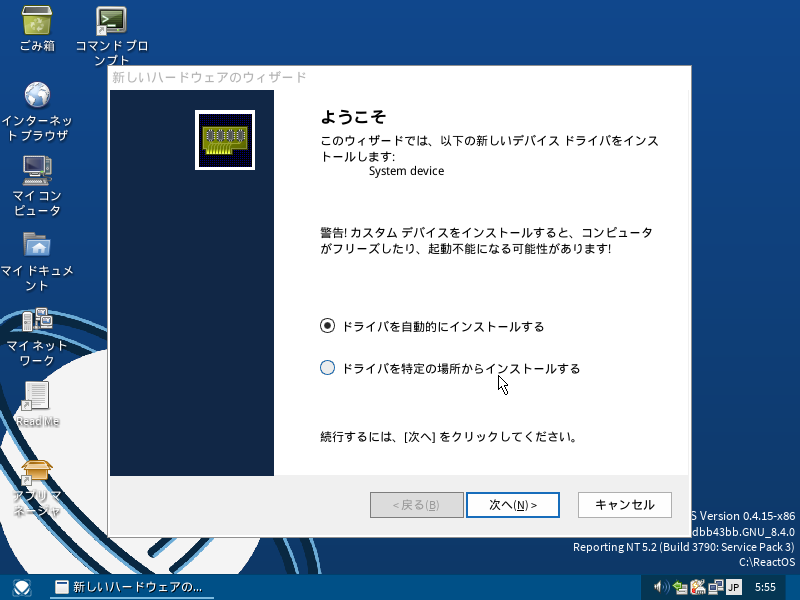The width and height of the screenshot is (800, 600).
Task: Click the 続行するには、[次へ] instruction text
Action: tap(448, 437)
